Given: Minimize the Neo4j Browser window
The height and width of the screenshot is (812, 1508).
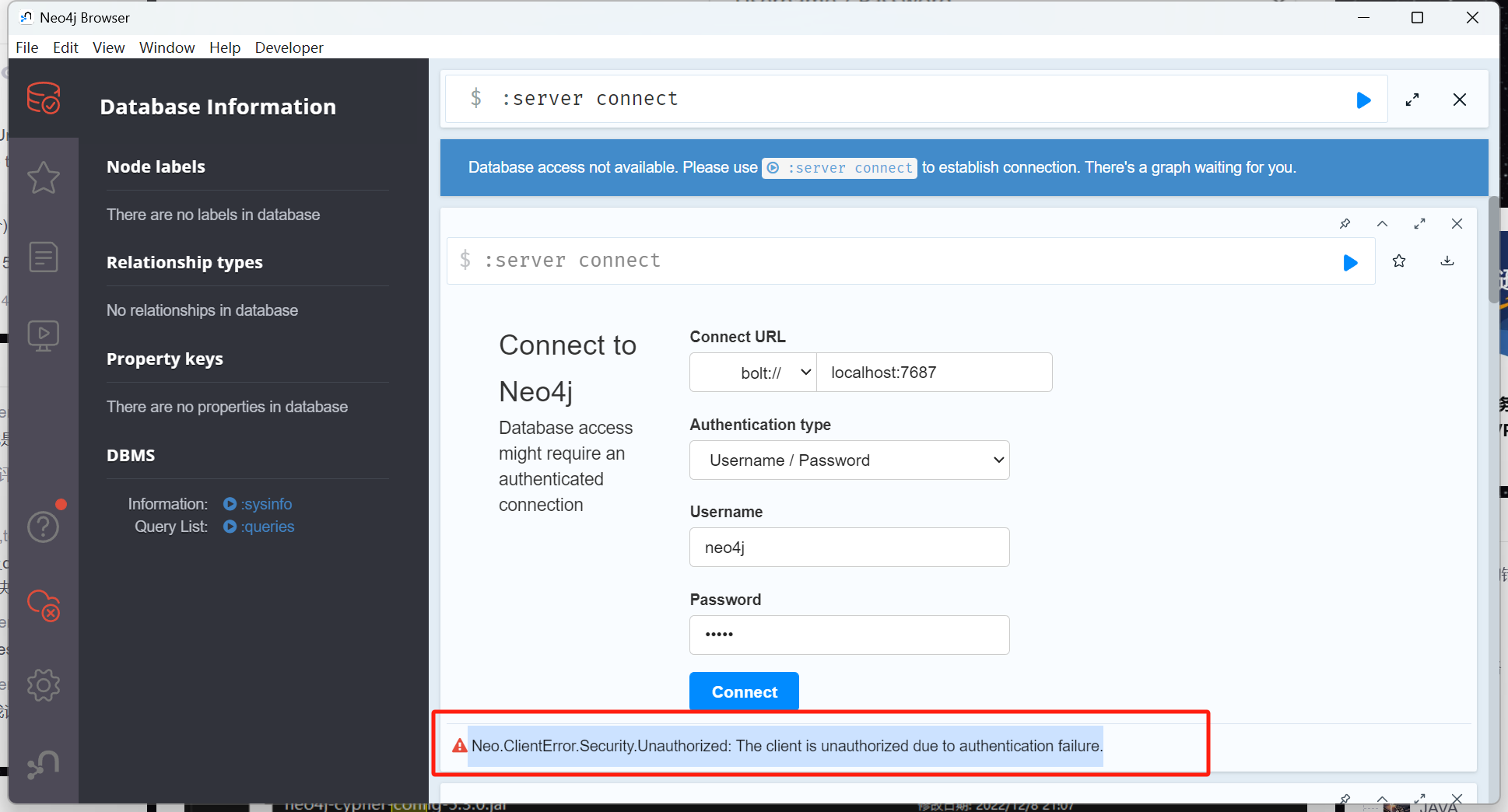Looking at the screenshot, I should [1363, 18].
